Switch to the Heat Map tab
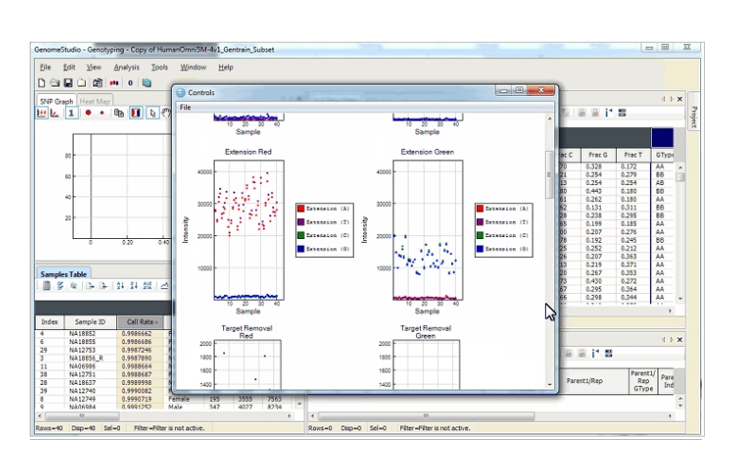This screenshot has width=736, height=475. coord(96,101)
